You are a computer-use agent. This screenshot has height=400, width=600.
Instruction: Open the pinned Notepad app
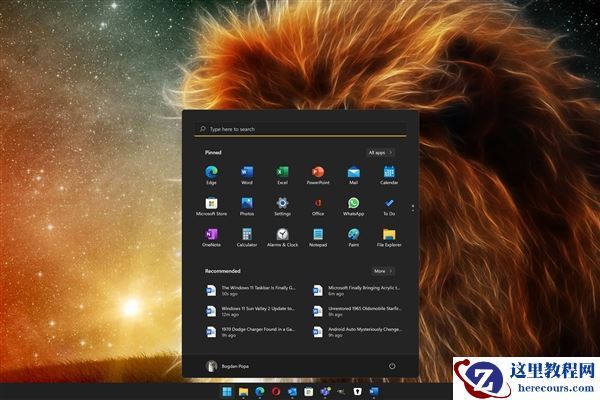coord(318,237)
